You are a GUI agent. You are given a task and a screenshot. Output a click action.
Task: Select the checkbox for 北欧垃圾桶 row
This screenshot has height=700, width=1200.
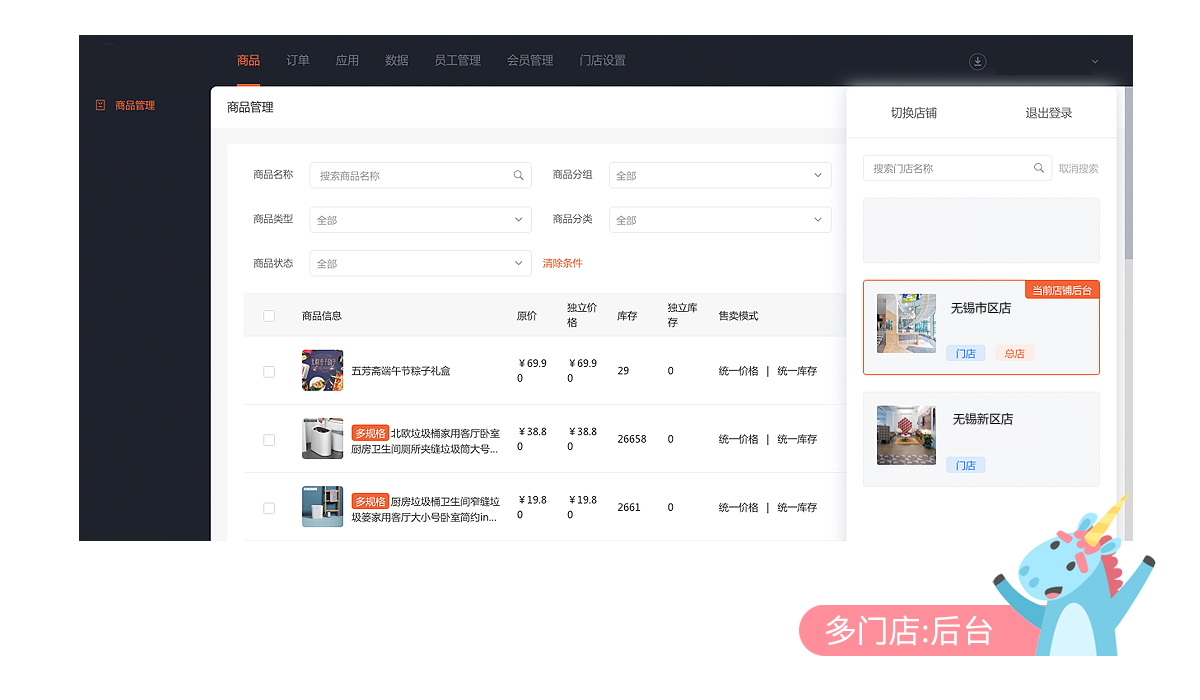click(269, 440)
